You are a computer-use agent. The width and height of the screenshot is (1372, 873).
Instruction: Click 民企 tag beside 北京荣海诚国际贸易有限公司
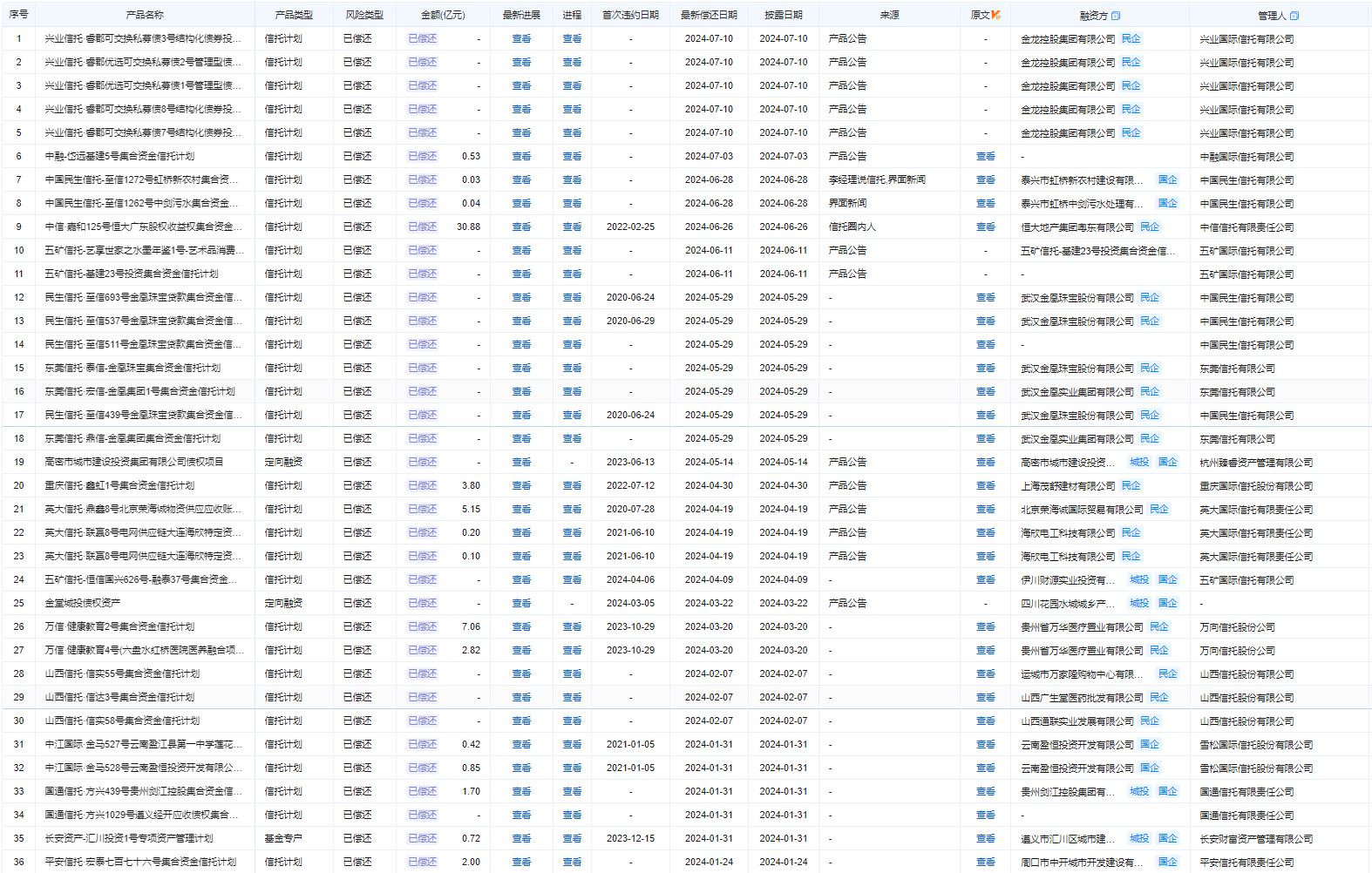1159,510
